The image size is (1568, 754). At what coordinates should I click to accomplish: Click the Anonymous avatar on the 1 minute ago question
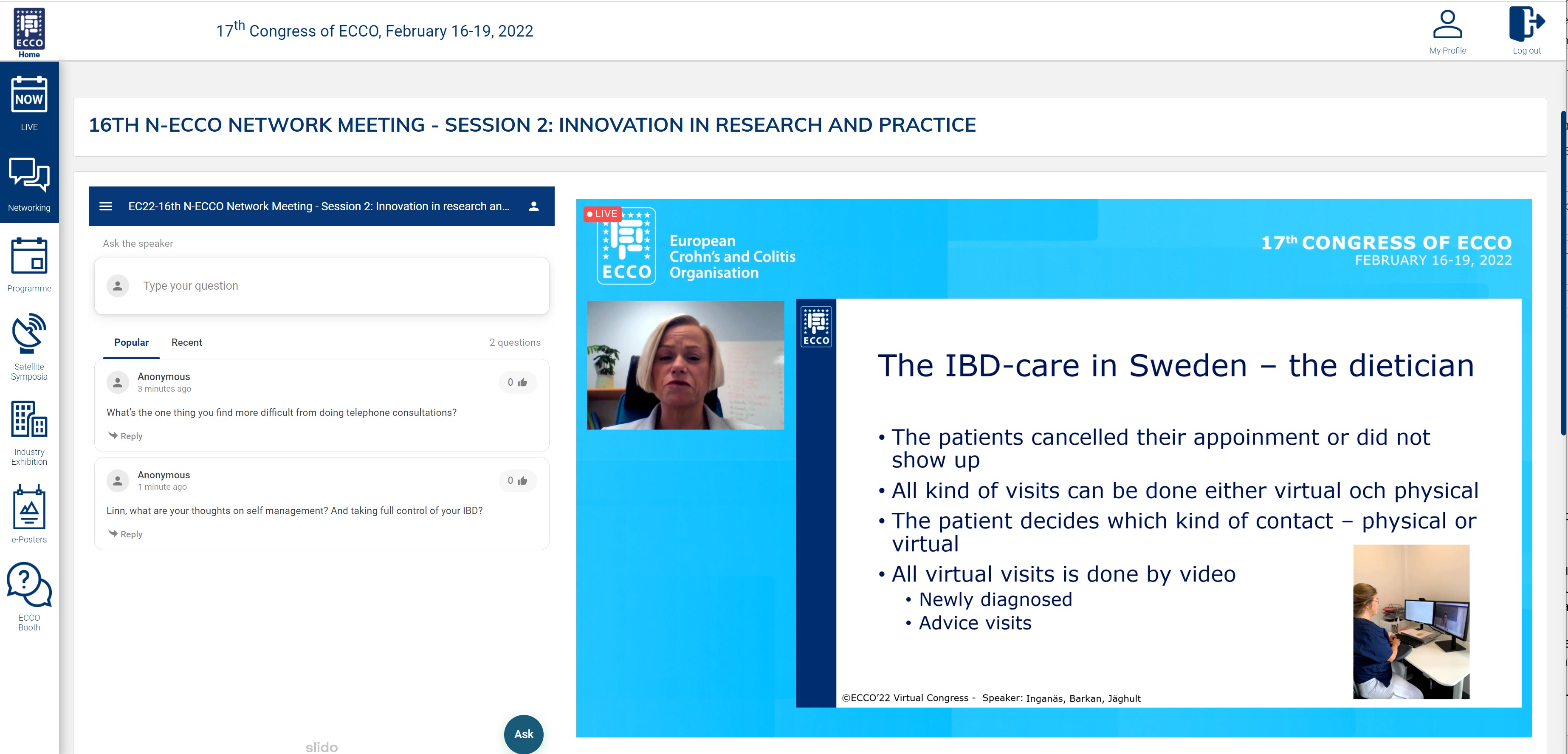coord(118,480)
